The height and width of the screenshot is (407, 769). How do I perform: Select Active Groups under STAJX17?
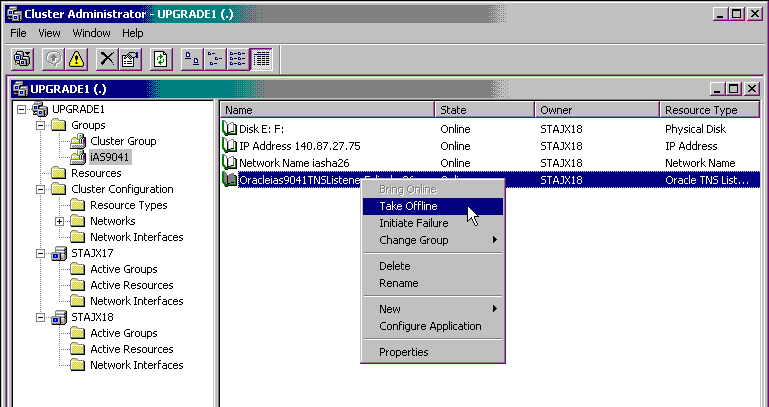click(x=124, y=269)
